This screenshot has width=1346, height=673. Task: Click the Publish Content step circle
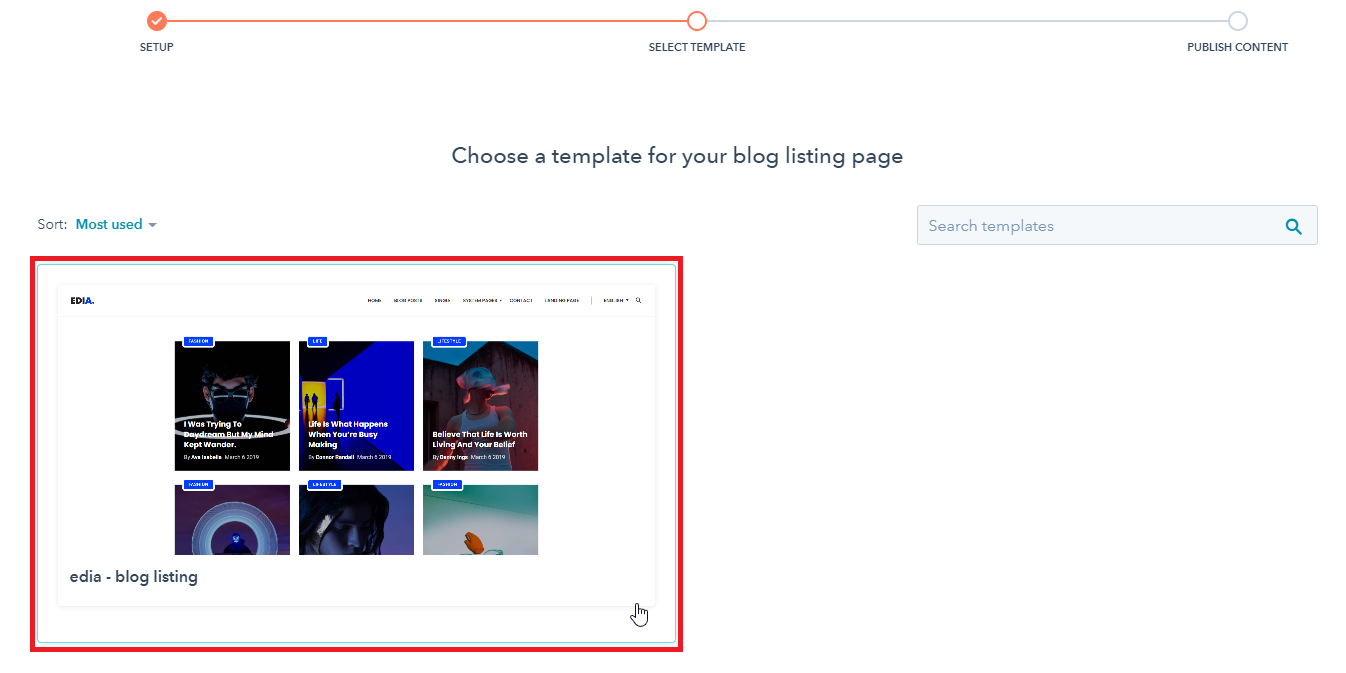tap(1237, 21)
